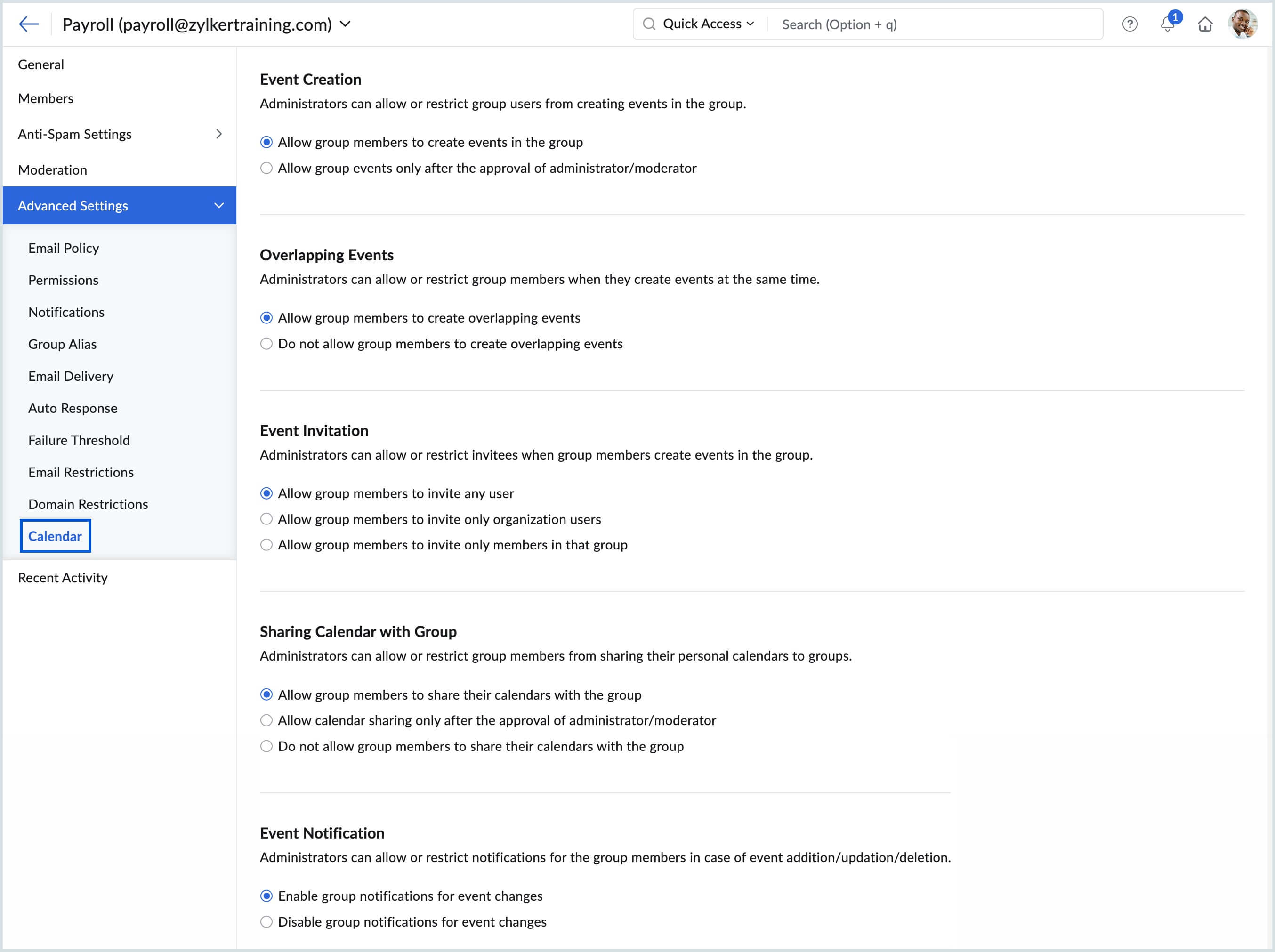
Task: Click the back arrow icon
Action: pyautogui.click(x=28, y=24)
